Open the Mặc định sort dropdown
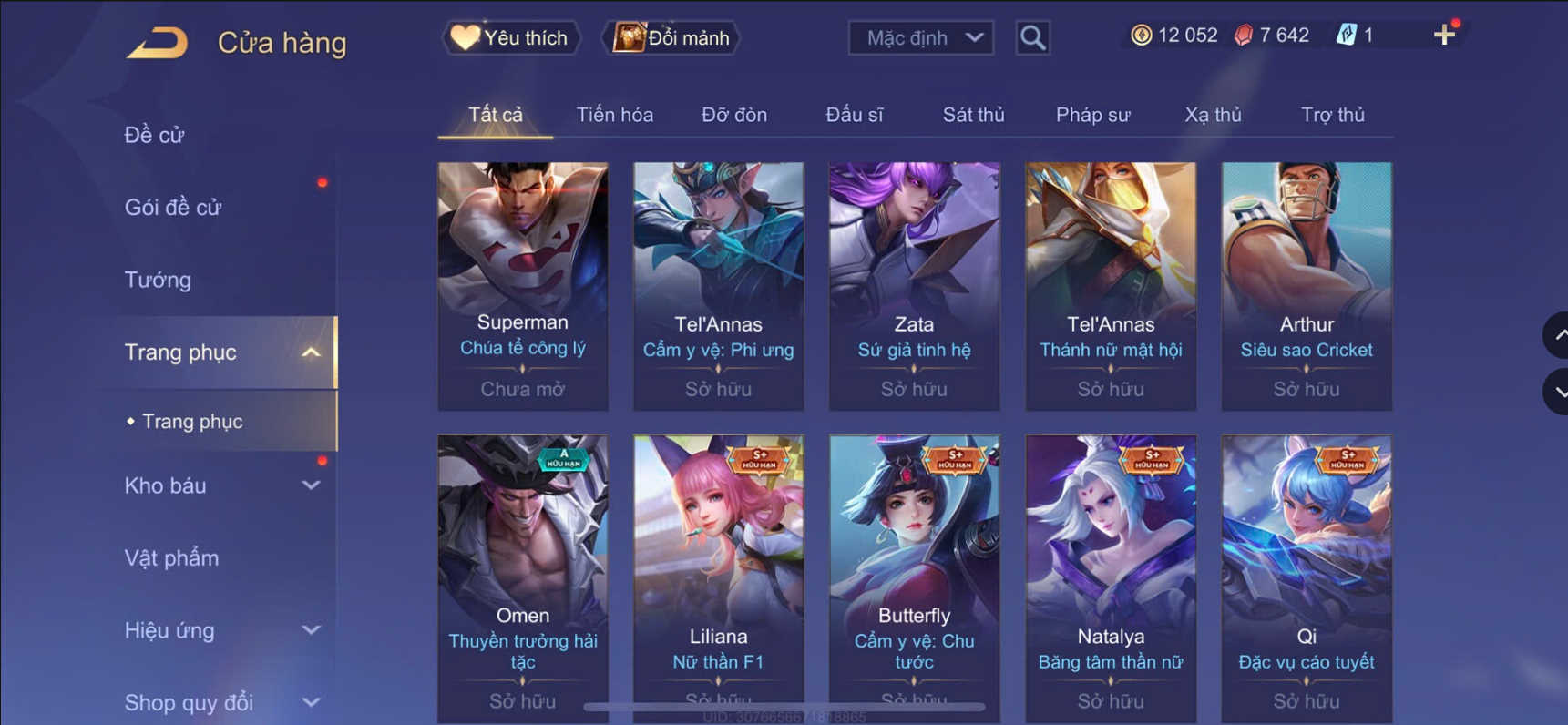 pos(921,38)
